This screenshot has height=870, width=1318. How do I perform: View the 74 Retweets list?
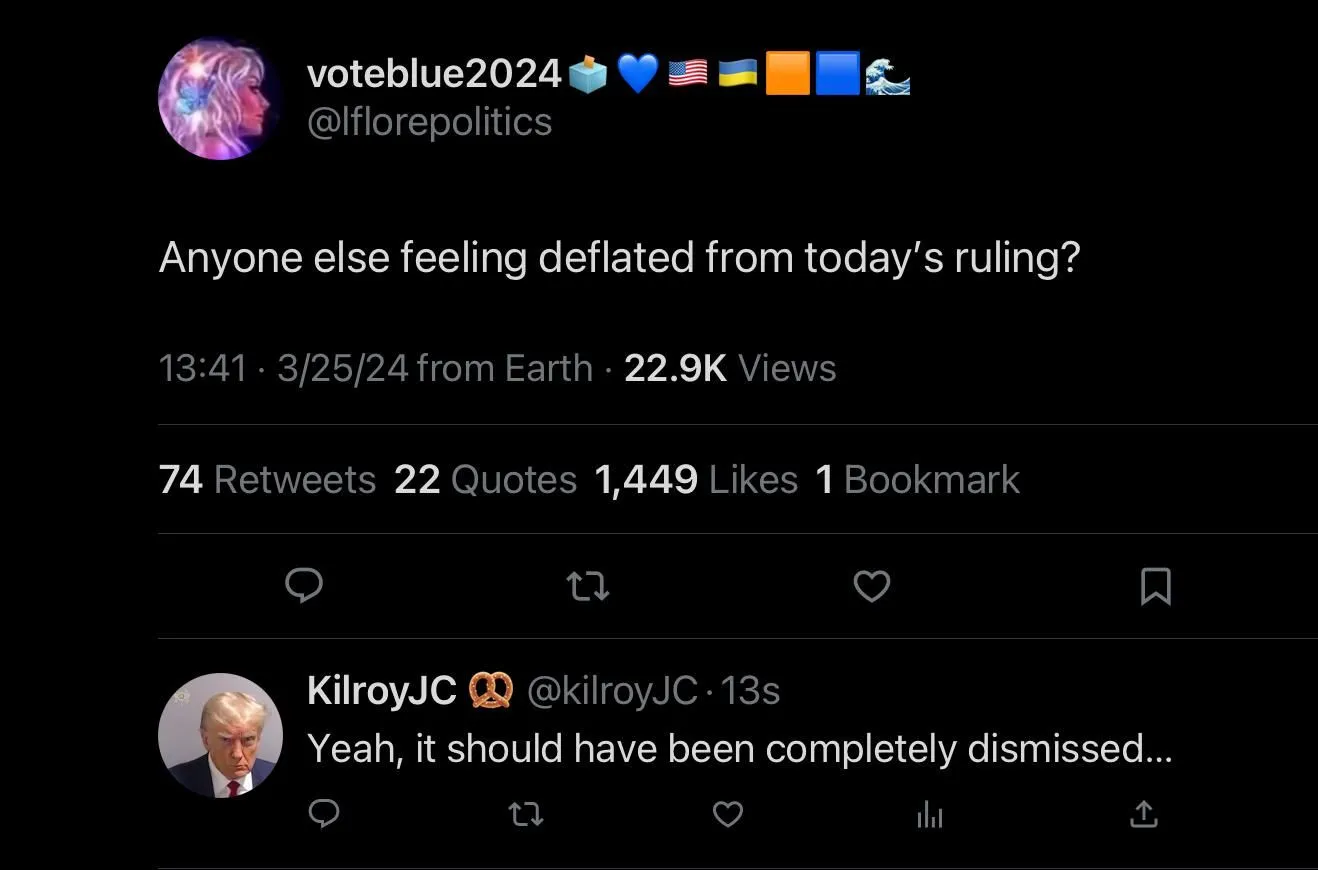[267, 480]
